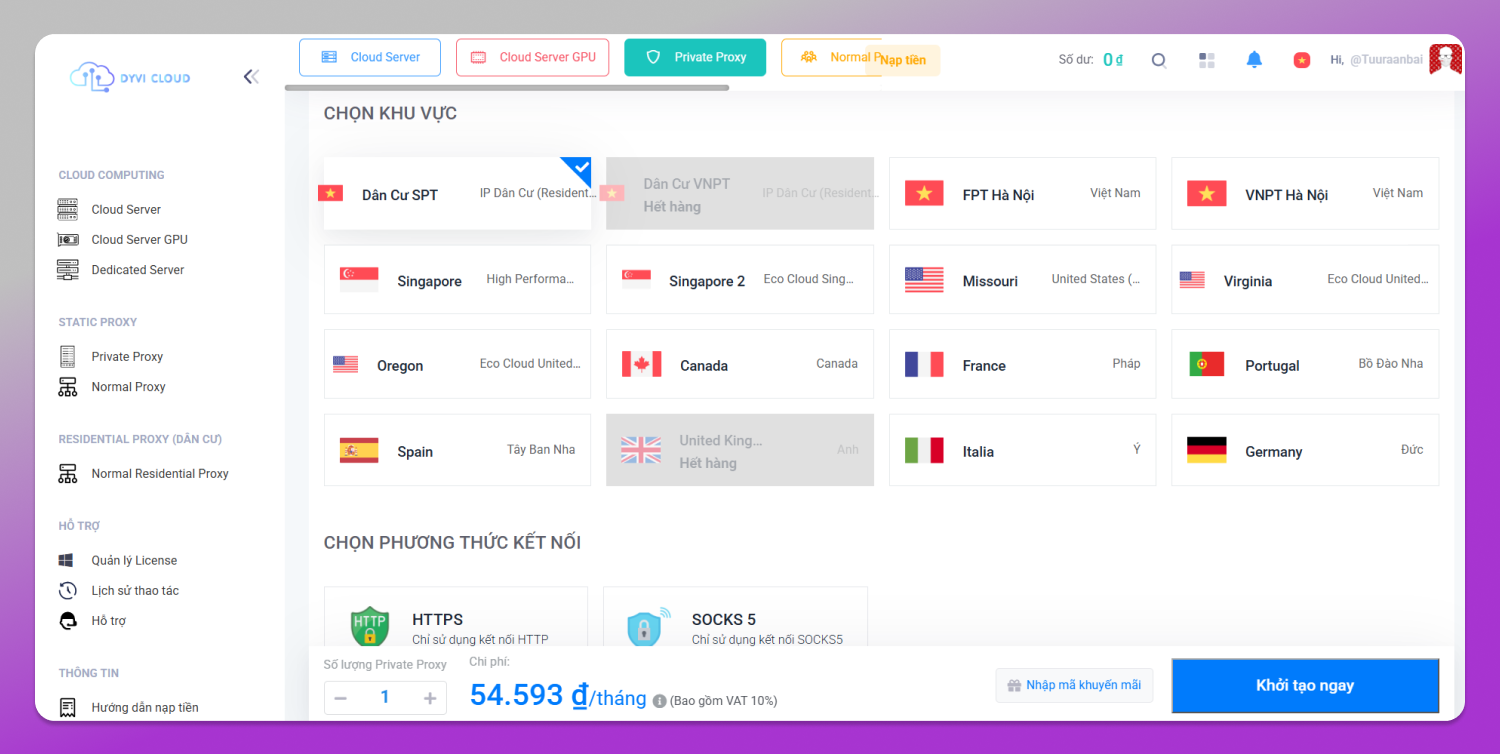Select Canada region card
Screen dimensions: 1500x754
(740, 365)
